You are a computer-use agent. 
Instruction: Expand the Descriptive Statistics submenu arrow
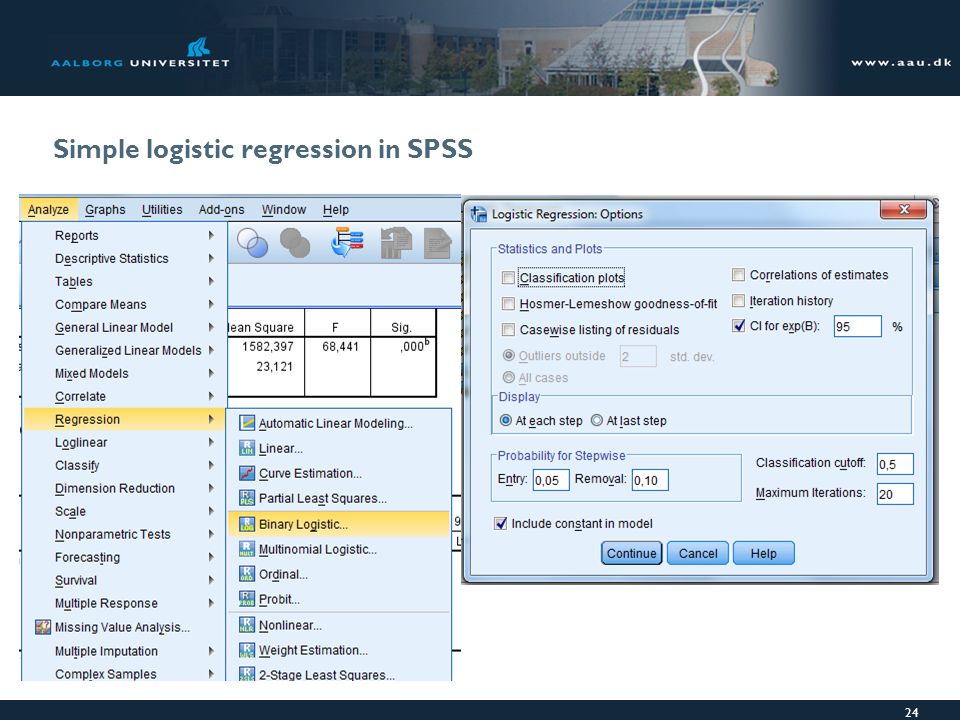(x=211, y=258)
